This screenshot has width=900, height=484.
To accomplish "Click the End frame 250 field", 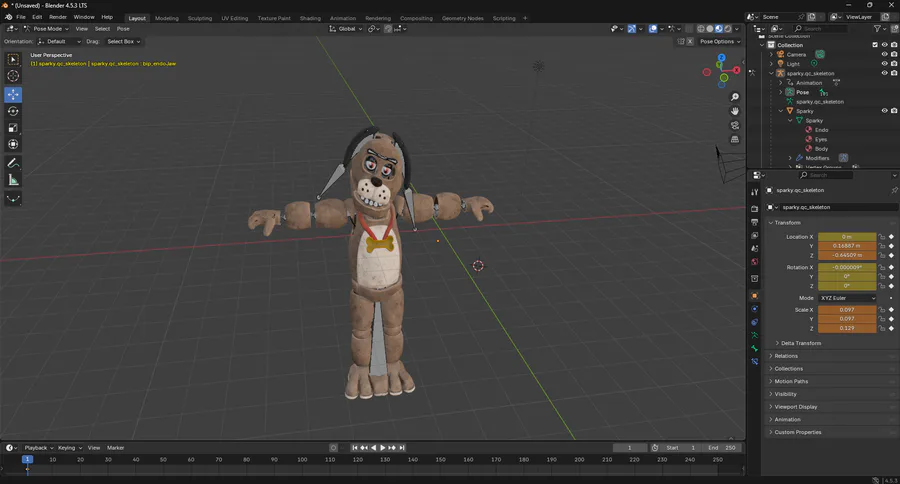I will coord(722,448).
